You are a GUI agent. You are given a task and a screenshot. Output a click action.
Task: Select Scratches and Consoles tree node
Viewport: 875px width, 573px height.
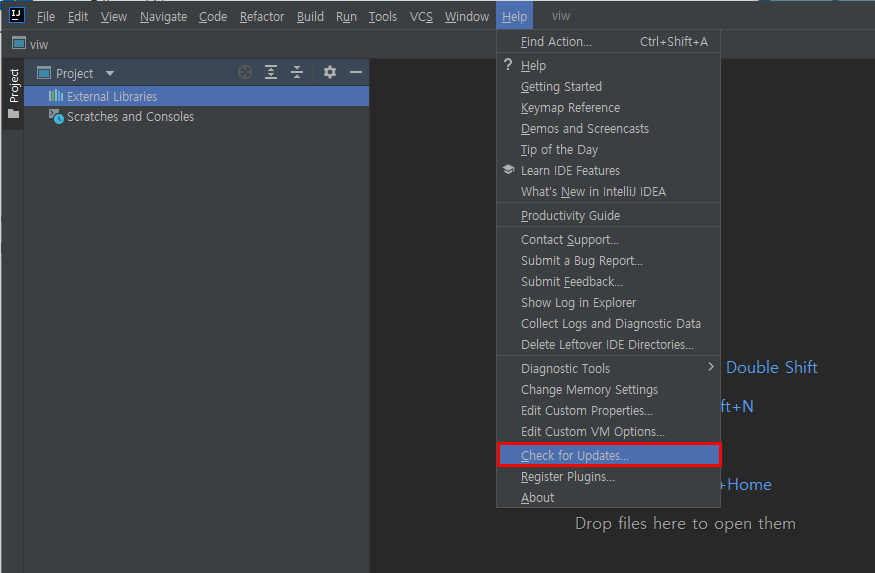[196, 117]
